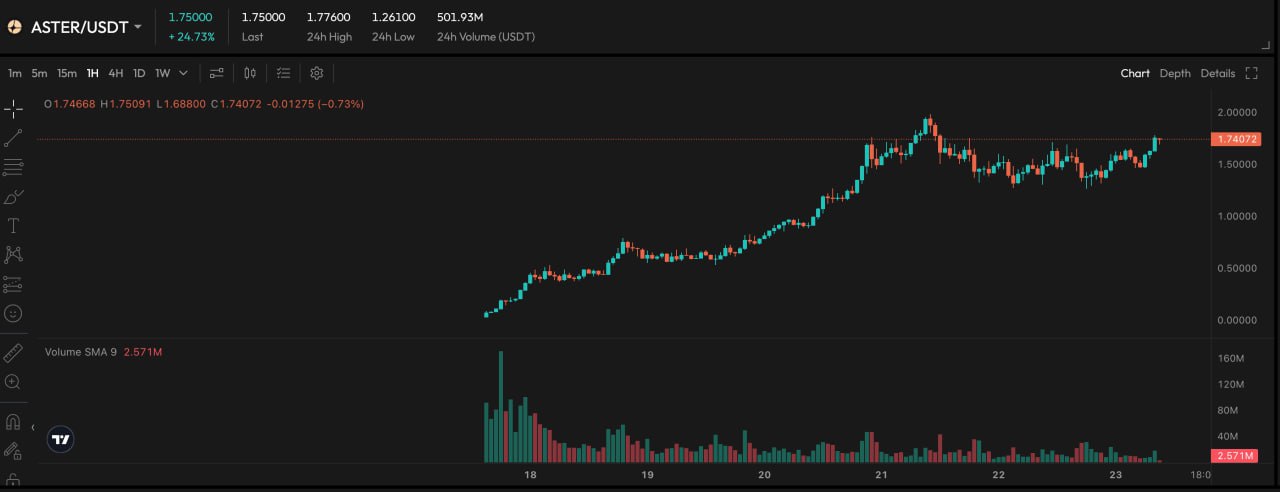Expand the ASTER/USDT pair dropdown
1280x492 pixels.
tap(138, 27)
